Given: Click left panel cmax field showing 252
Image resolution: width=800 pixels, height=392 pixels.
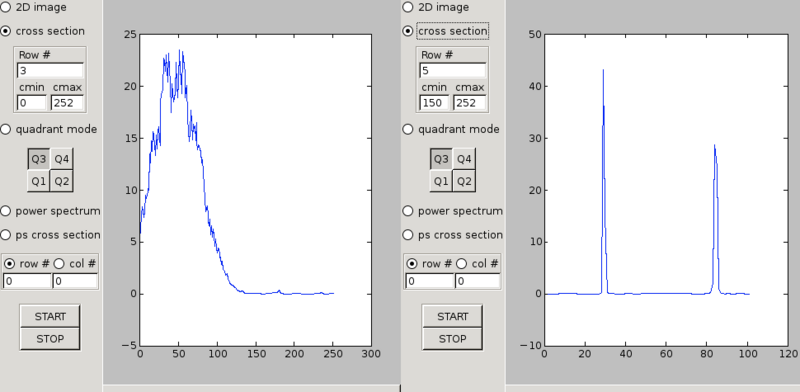Looking at the screenshot, I should click(x=67, y=103).
